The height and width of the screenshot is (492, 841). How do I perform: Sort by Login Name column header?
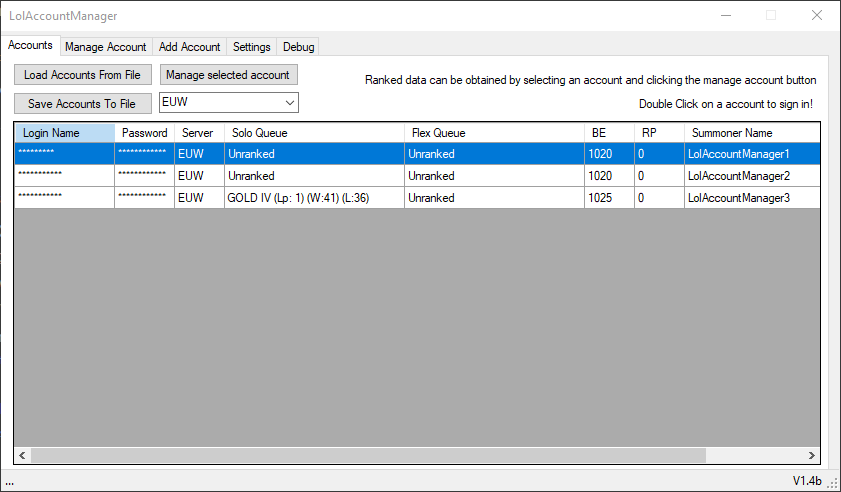tap(65, 133)
